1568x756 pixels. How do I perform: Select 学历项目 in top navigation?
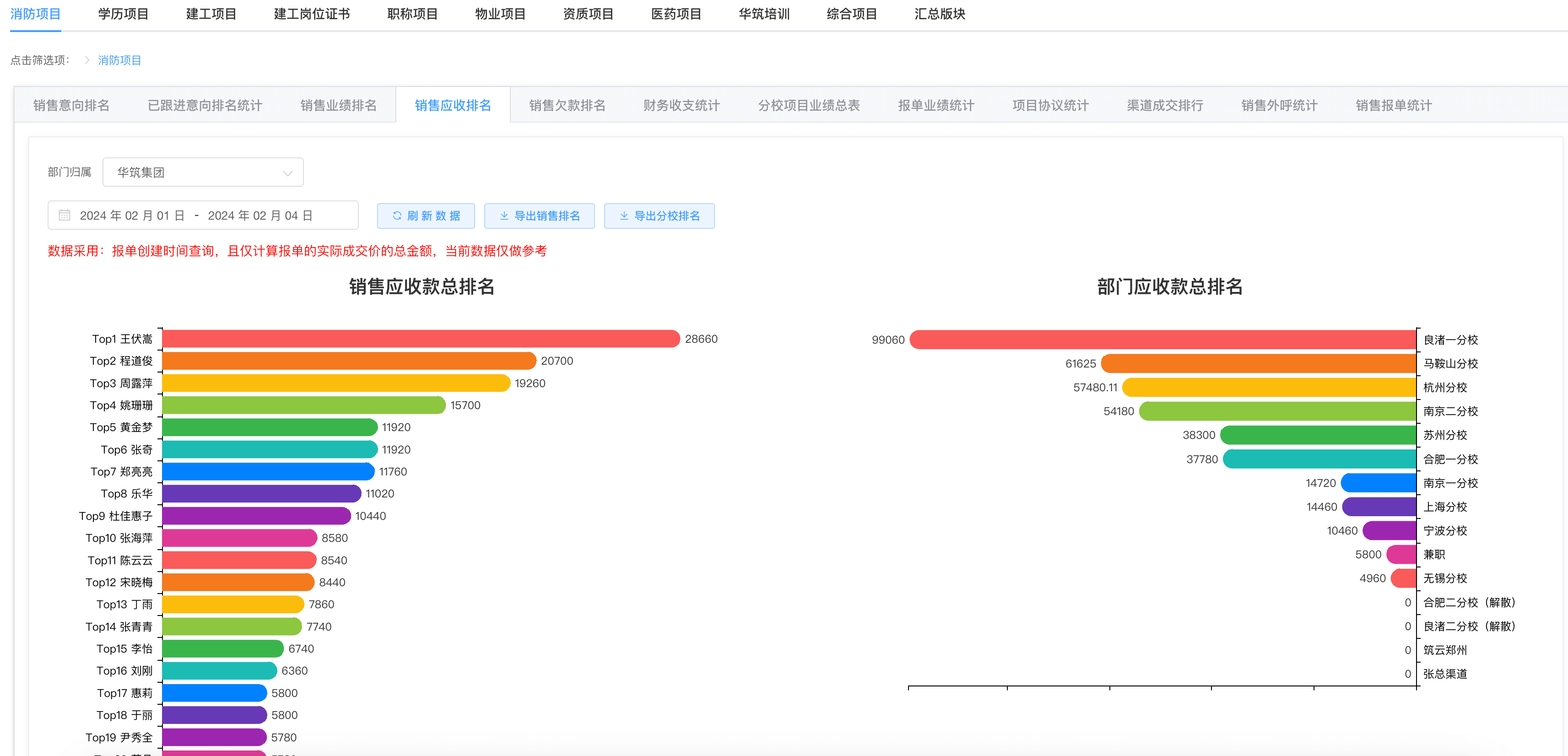click(x=123, y=14)
